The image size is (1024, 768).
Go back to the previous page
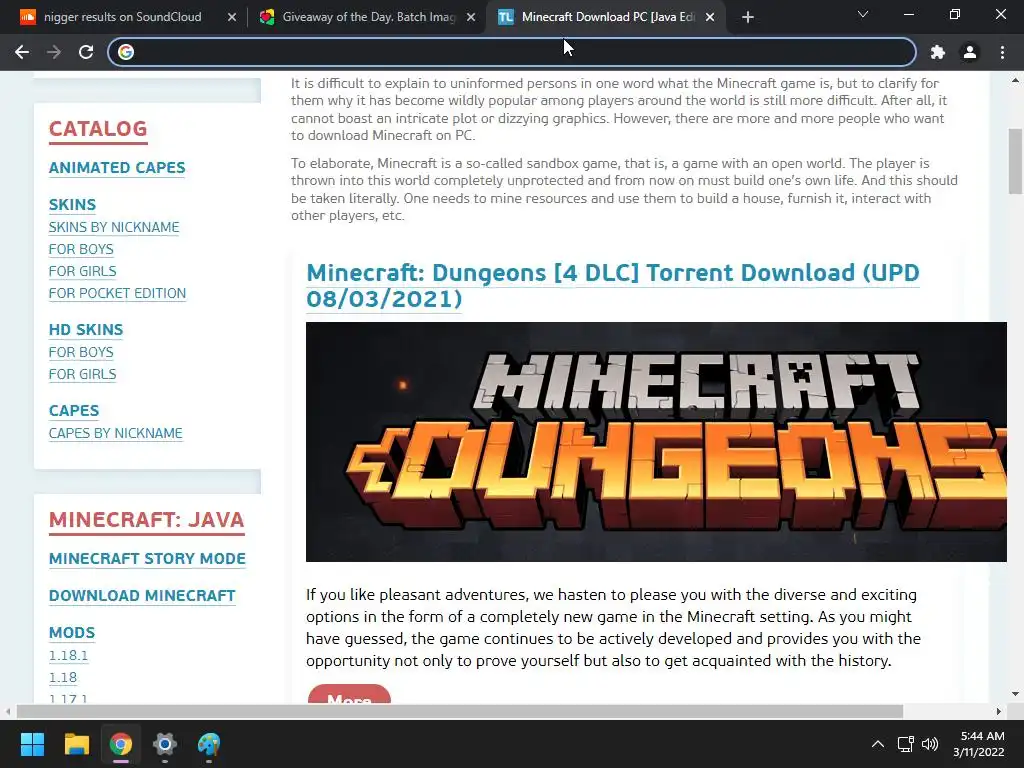pos(22,52)
